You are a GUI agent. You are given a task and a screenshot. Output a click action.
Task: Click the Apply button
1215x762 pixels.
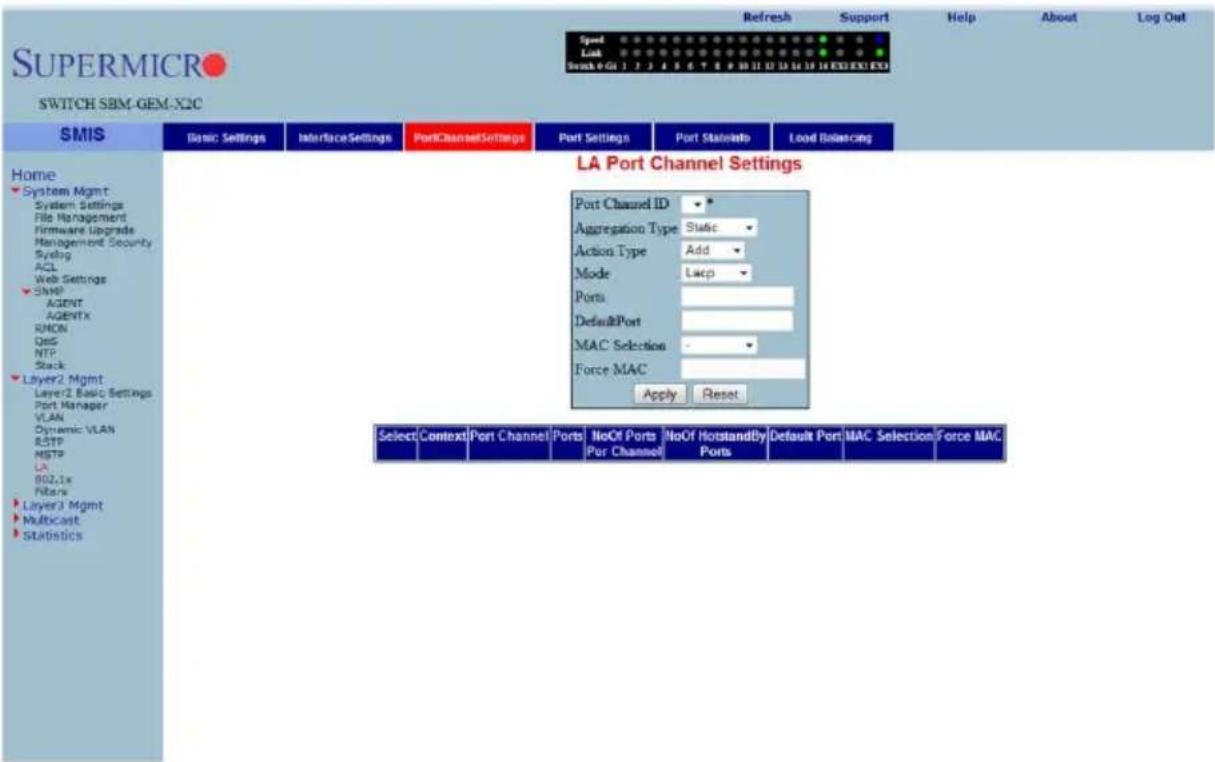pos(659,395)
